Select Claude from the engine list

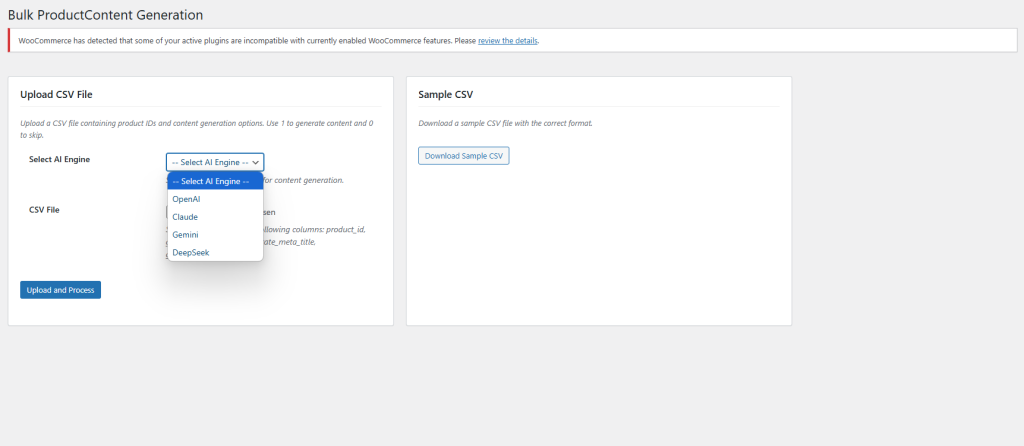(x=215, y=217)
